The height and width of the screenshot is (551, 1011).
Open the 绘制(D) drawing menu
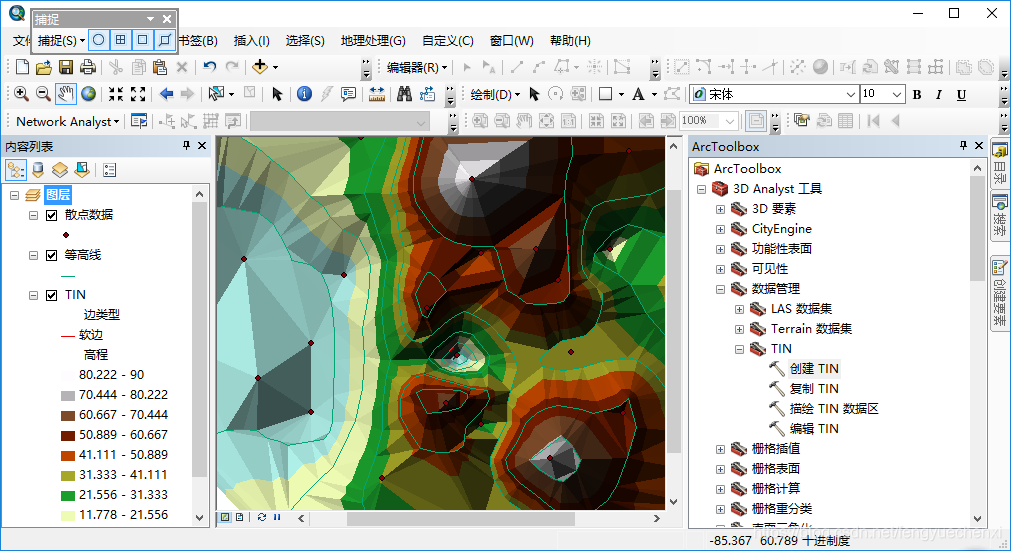pos(495,95)
